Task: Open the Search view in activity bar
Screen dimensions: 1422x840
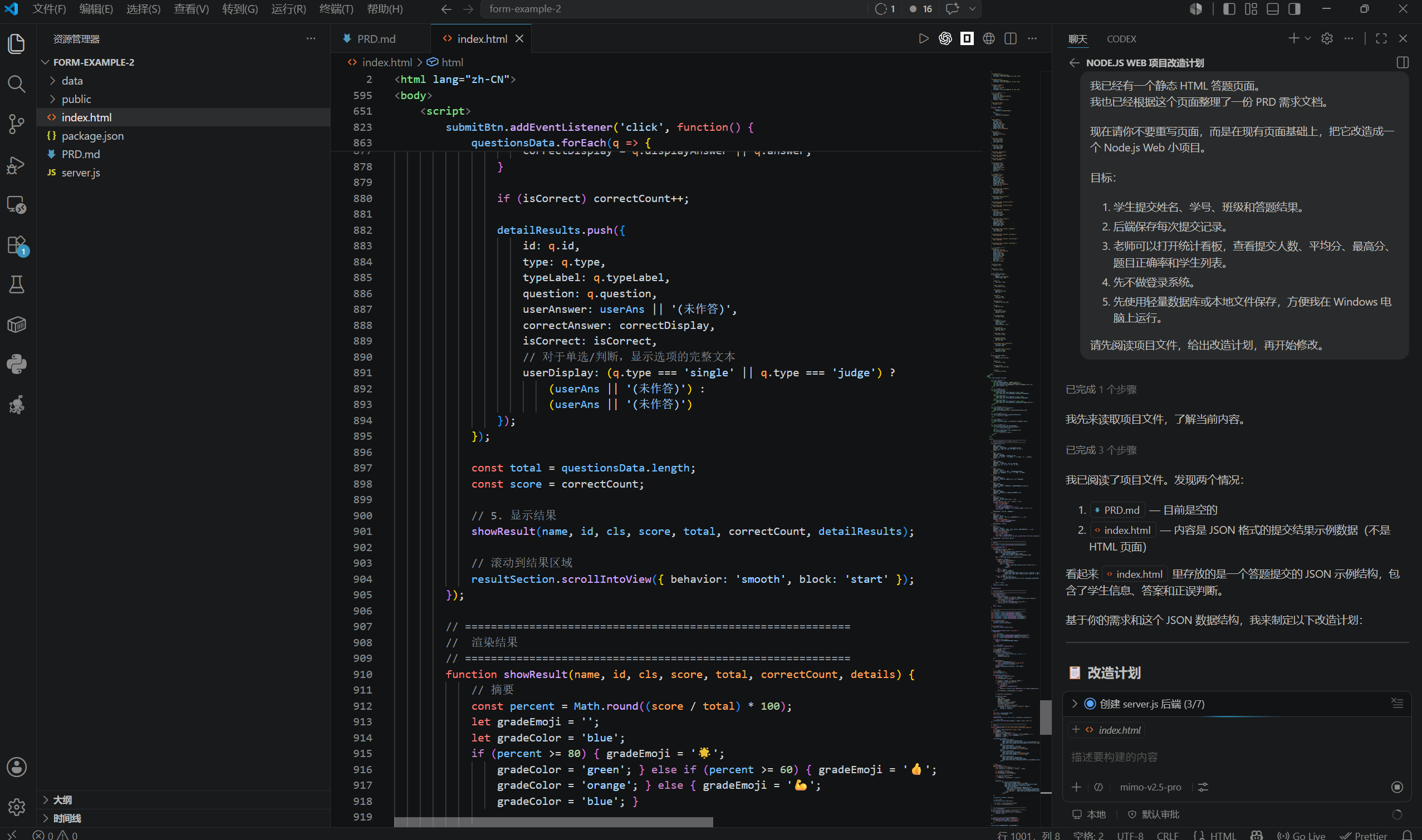Action: pyautogui.click(x=16, y=85)
